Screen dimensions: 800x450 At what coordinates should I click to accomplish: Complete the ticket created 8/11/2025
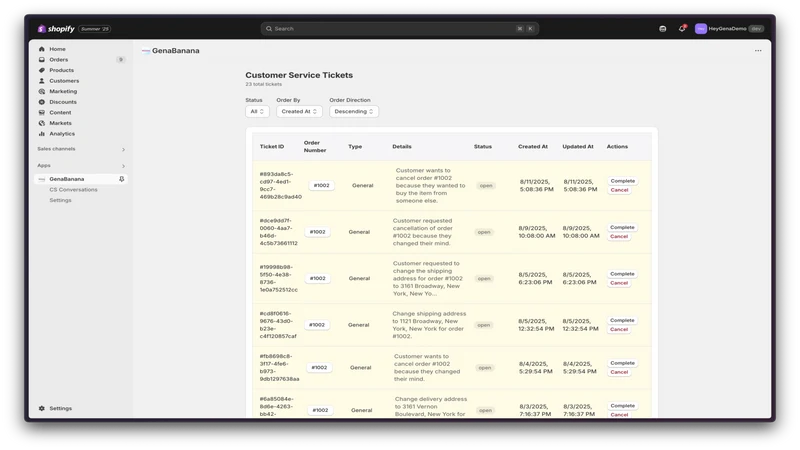click(622, 181)
